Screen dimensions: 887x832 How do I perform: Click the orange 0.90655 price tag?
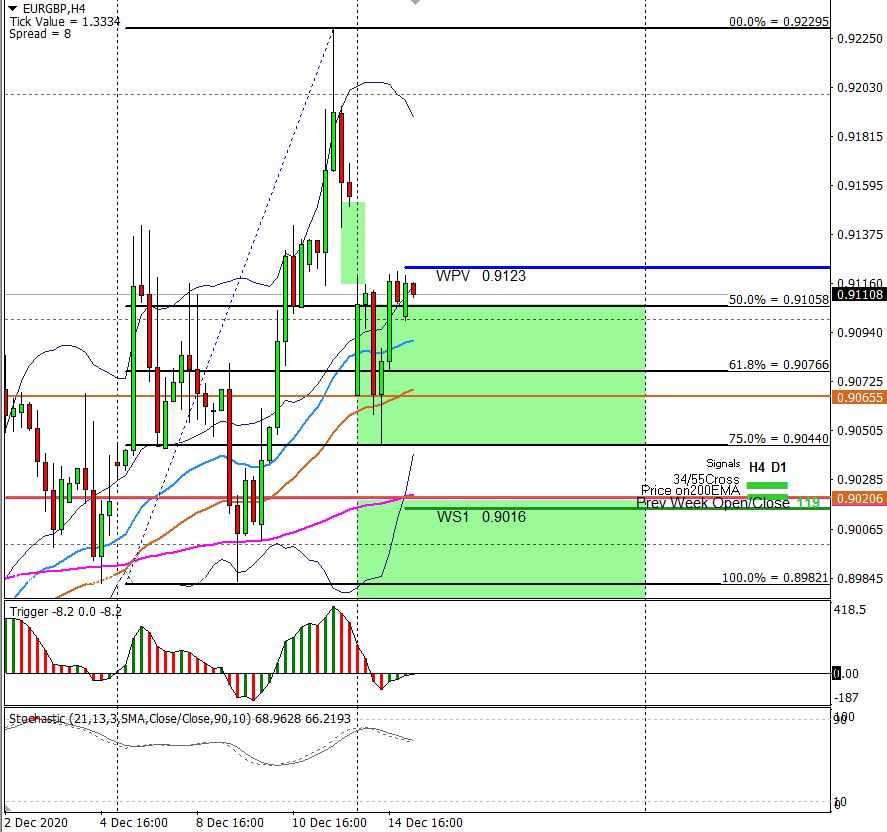[x=859, y=397]
